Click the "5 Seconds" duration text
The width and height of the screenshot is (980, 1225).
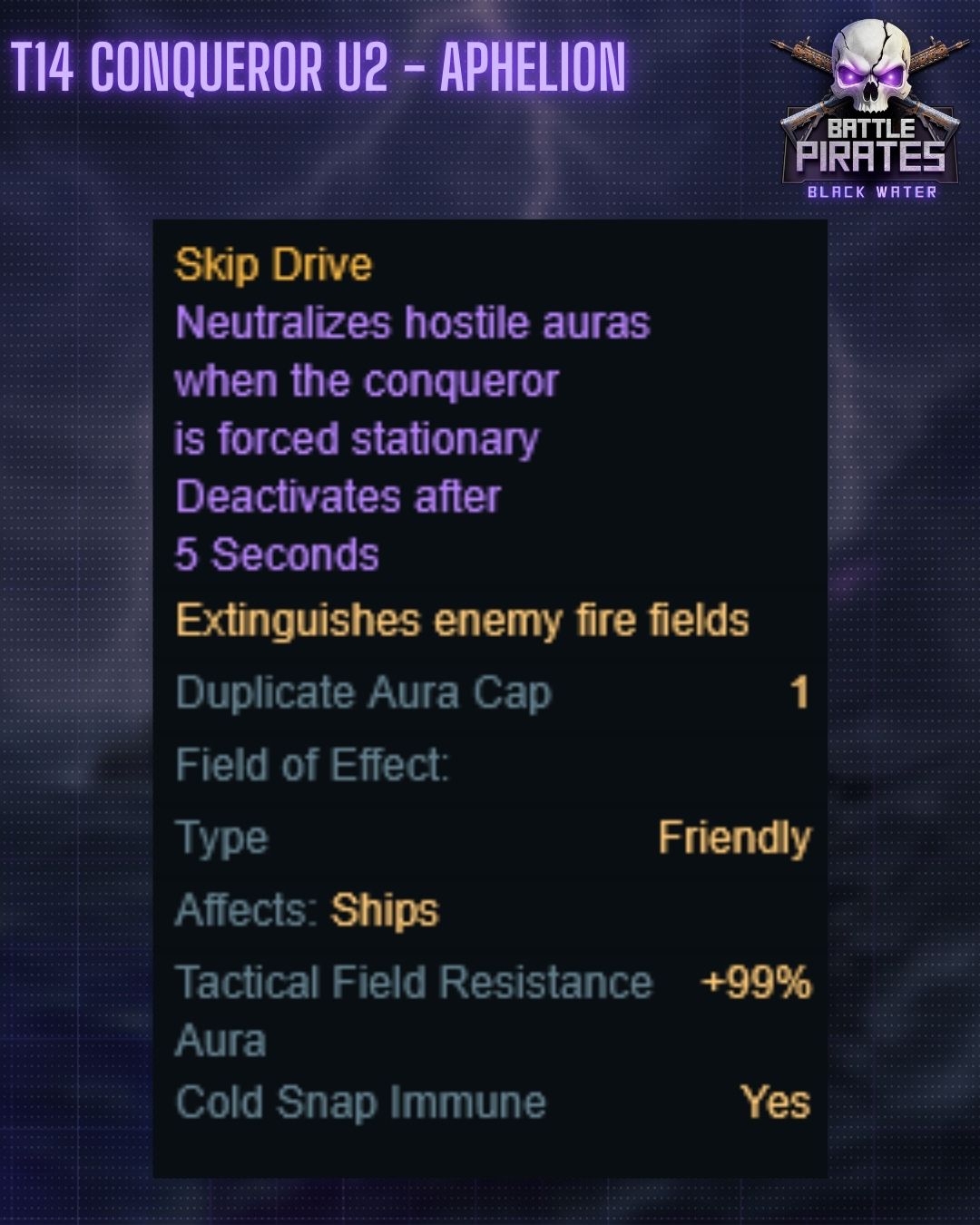coord(277,554)
